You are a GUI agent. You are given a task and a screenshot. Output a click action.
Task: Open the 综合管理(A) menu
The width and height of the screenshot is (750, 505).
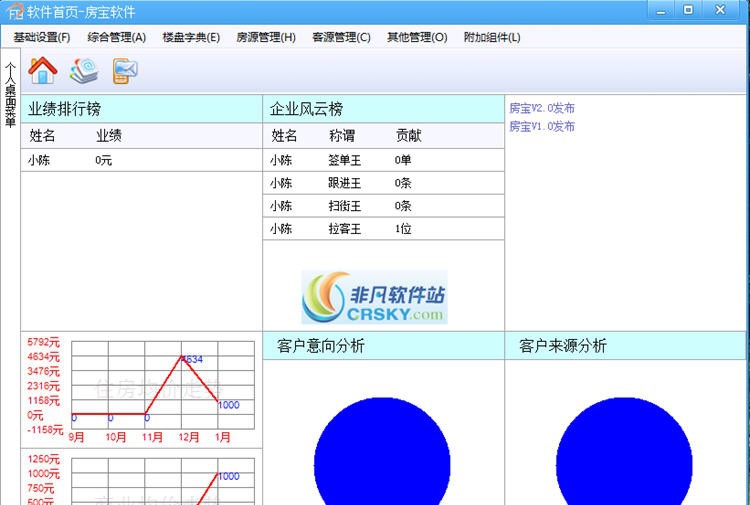117,37
